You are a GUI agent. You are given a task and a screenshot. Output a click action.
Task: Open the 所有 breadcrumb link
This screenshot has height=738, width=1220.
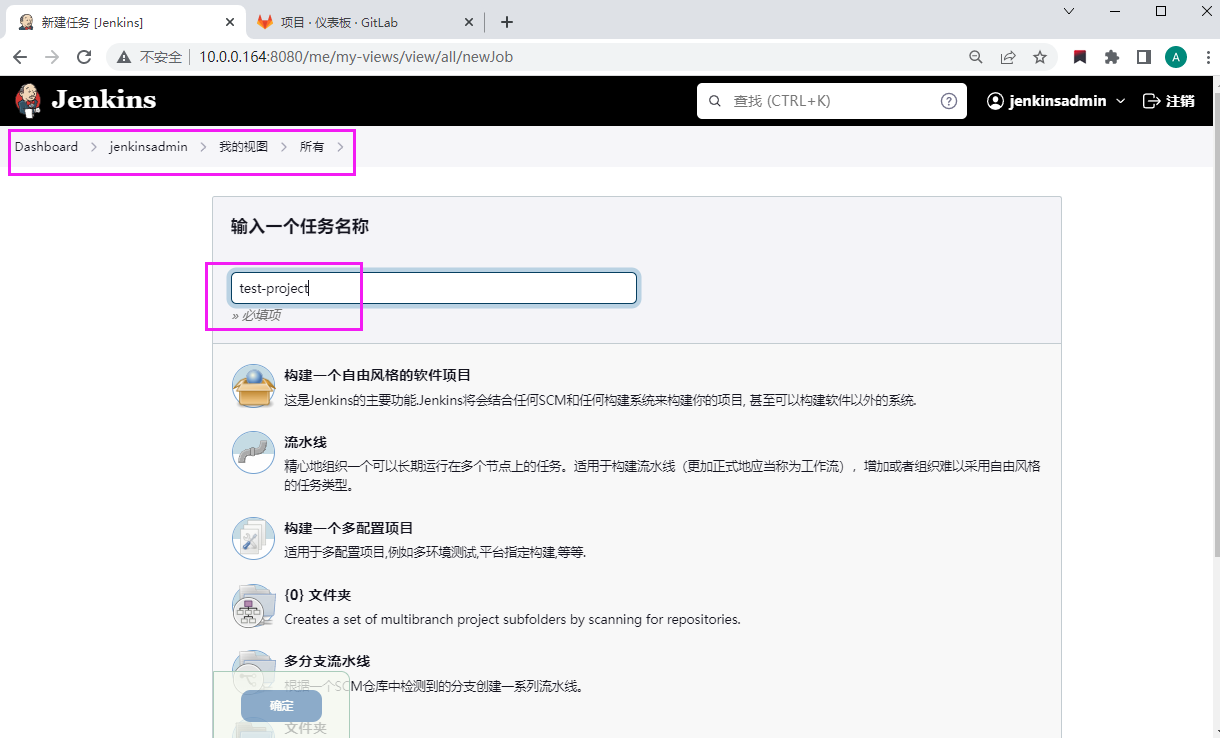pos(312,147)
